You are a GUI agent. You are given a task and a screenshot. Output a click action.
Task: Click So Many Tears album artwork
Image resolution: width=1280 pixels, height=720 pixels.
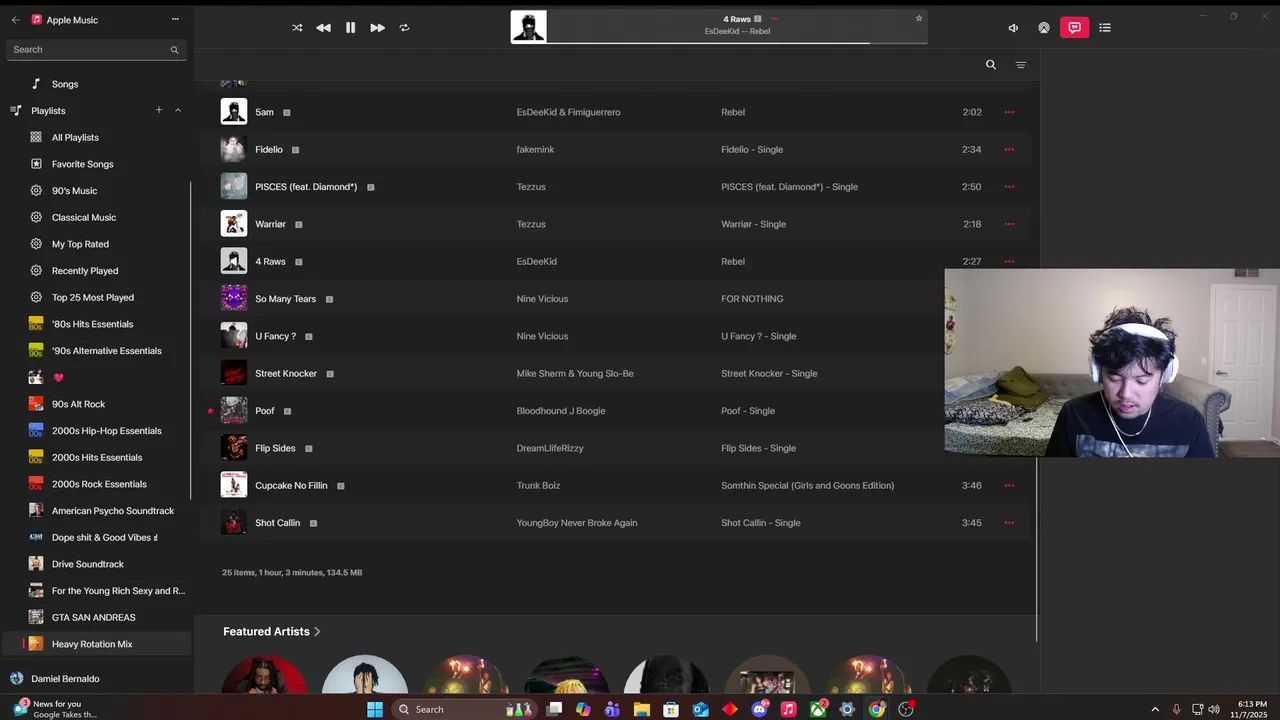(233, 298)
